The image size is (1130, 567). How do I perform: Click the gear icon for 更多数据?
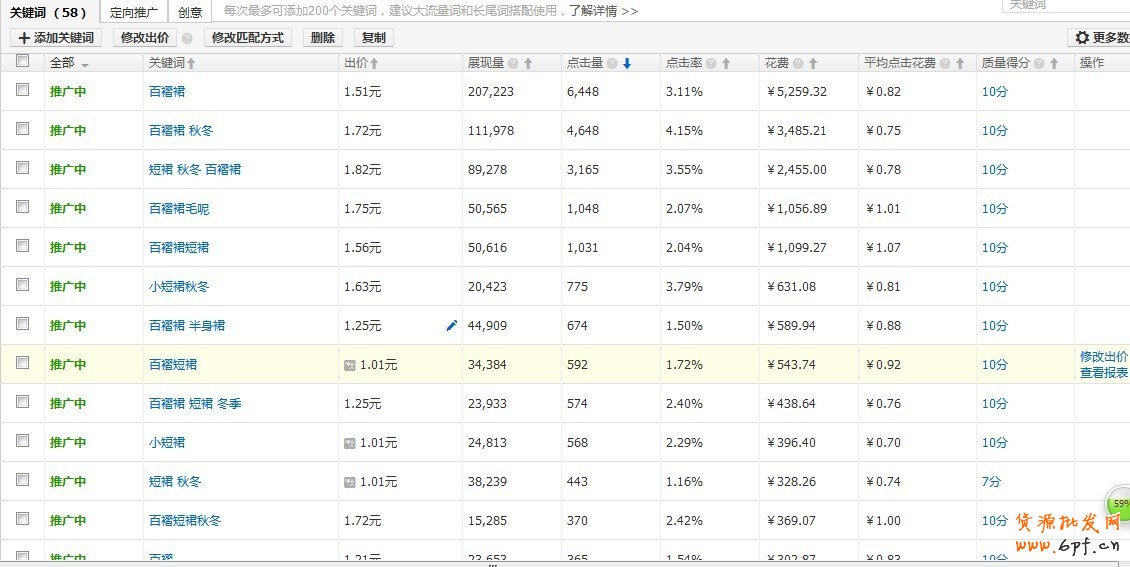click(1082, 38)
